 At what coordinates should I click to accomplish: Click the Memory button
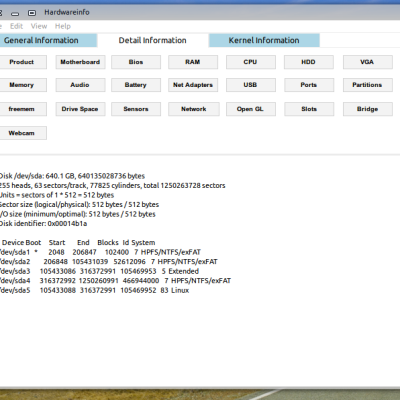[x=22, y=85]
